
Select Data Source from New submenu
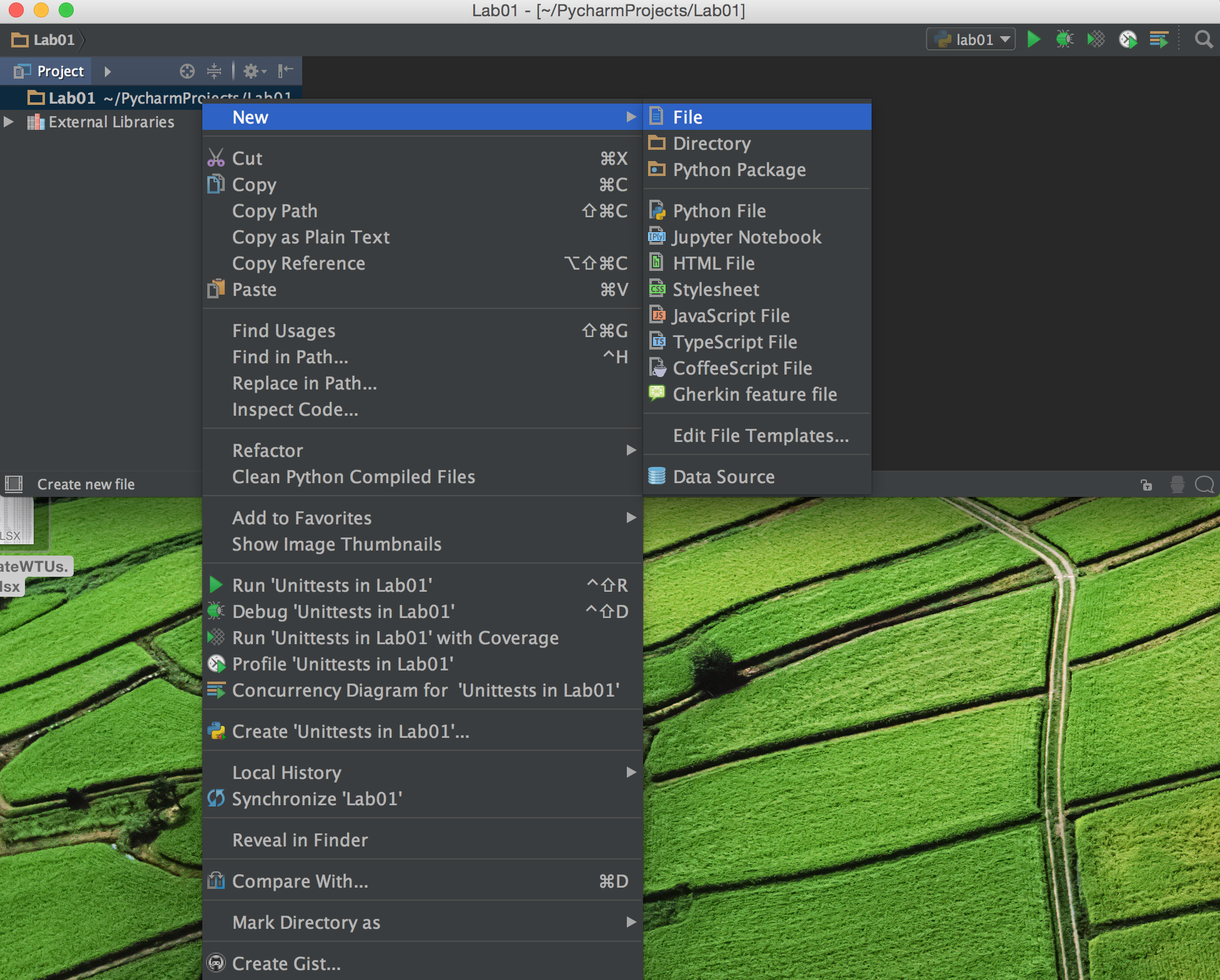[757, 477]
